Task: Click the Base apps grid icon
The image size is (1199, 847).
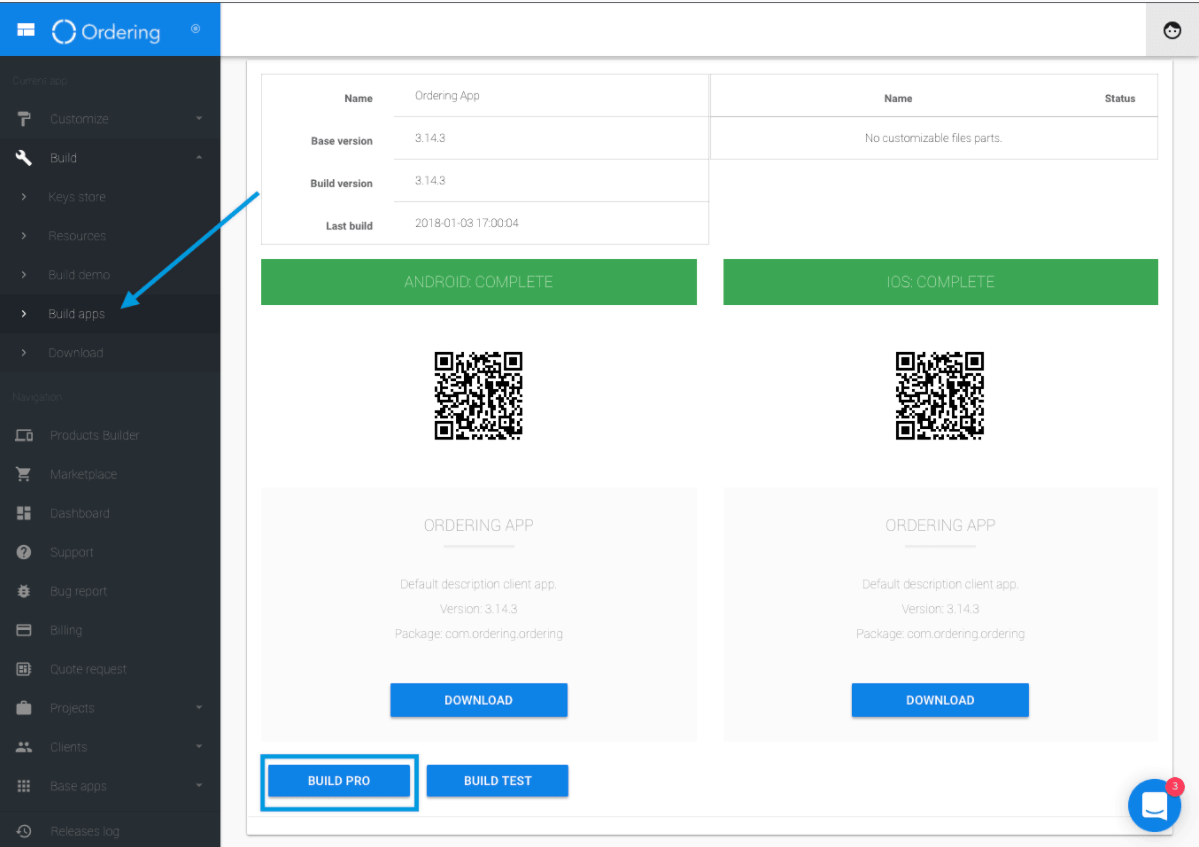Action: (x=24, y=786)
